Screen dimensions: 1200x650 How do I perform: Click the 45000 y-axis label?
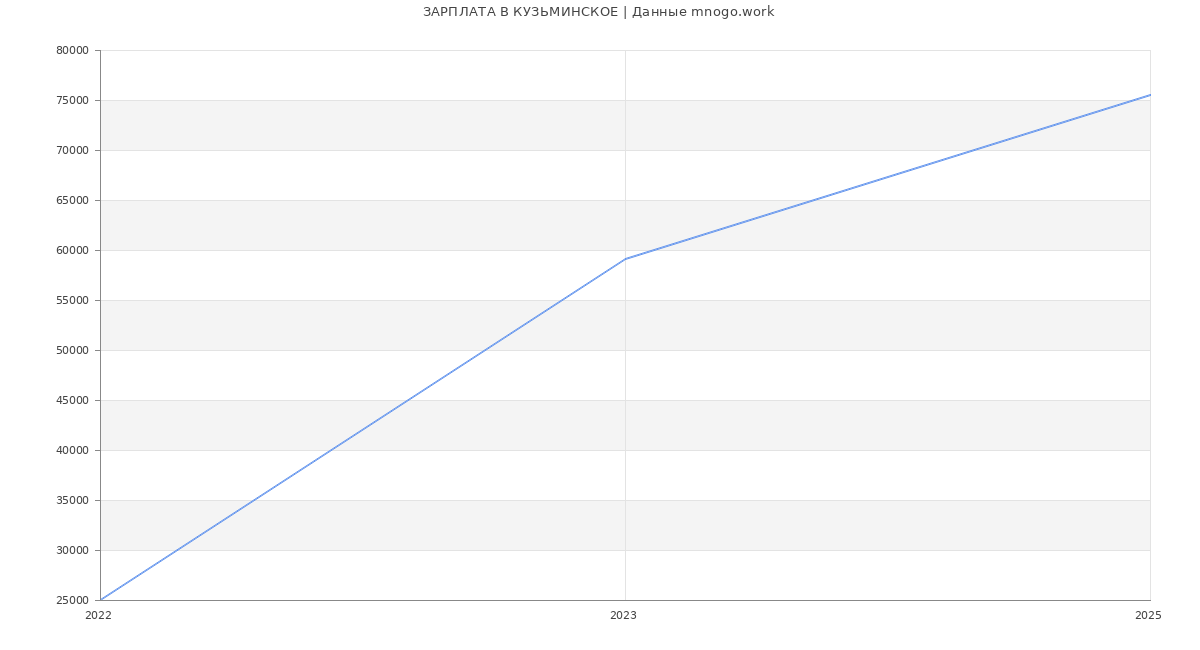pos(72,400)
